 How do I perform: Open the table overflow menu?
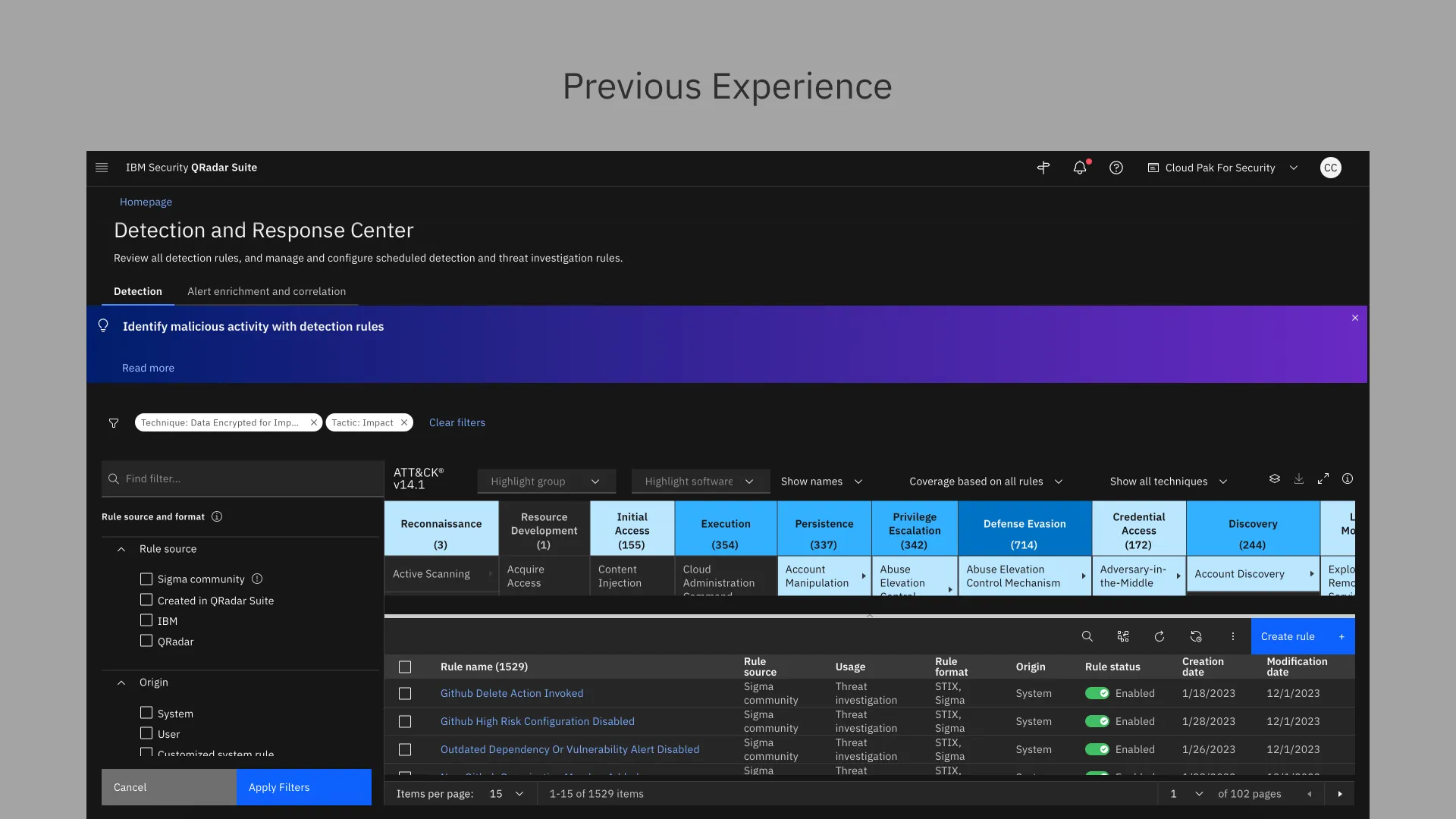point(1233,636)
